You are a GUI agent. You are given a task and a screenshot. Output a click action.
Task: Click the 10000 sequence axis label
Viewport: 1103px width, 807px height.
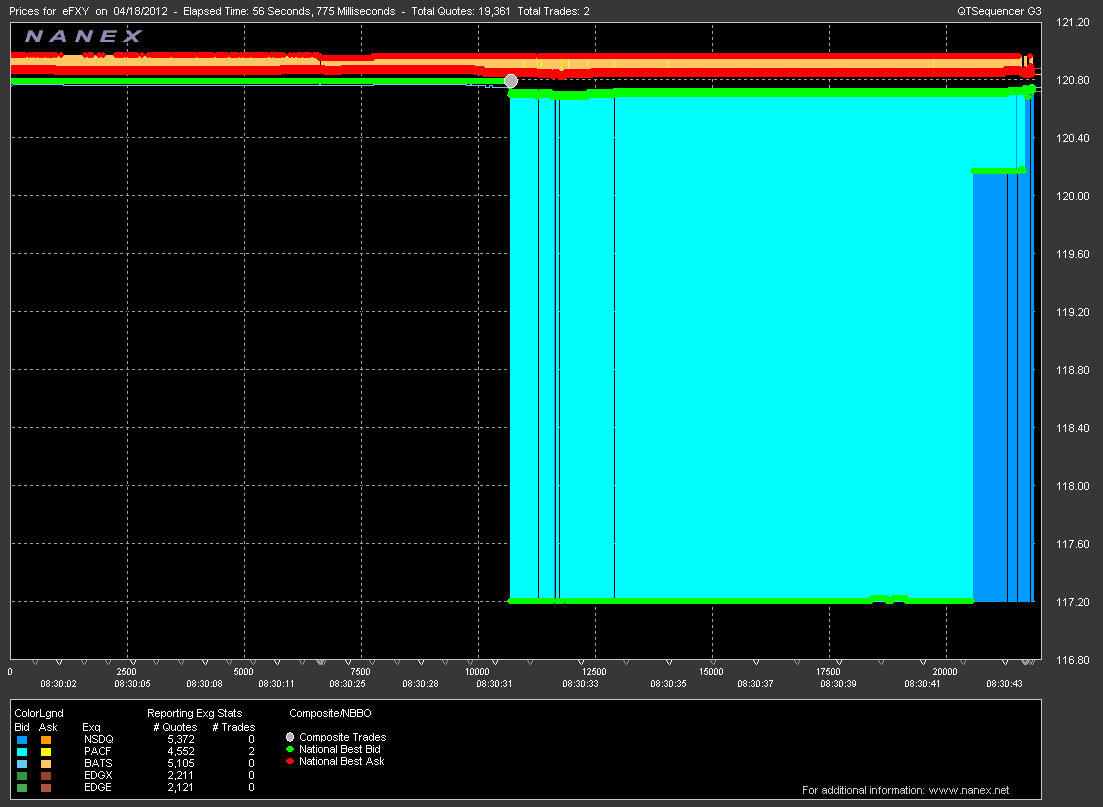click(x=478, y=672)
